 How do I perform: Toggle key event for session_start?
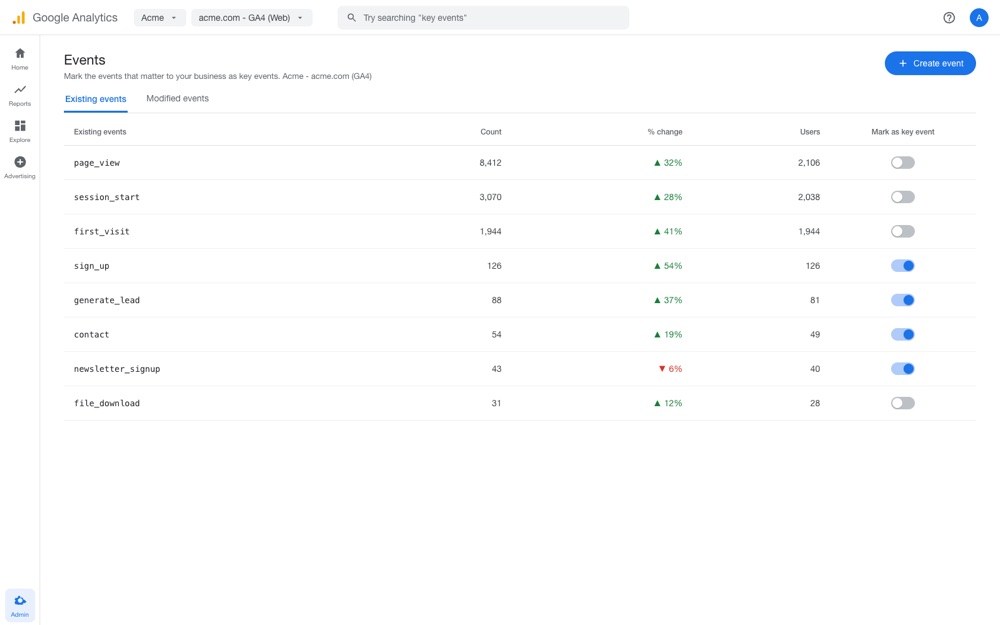click(x=902, y=197)
